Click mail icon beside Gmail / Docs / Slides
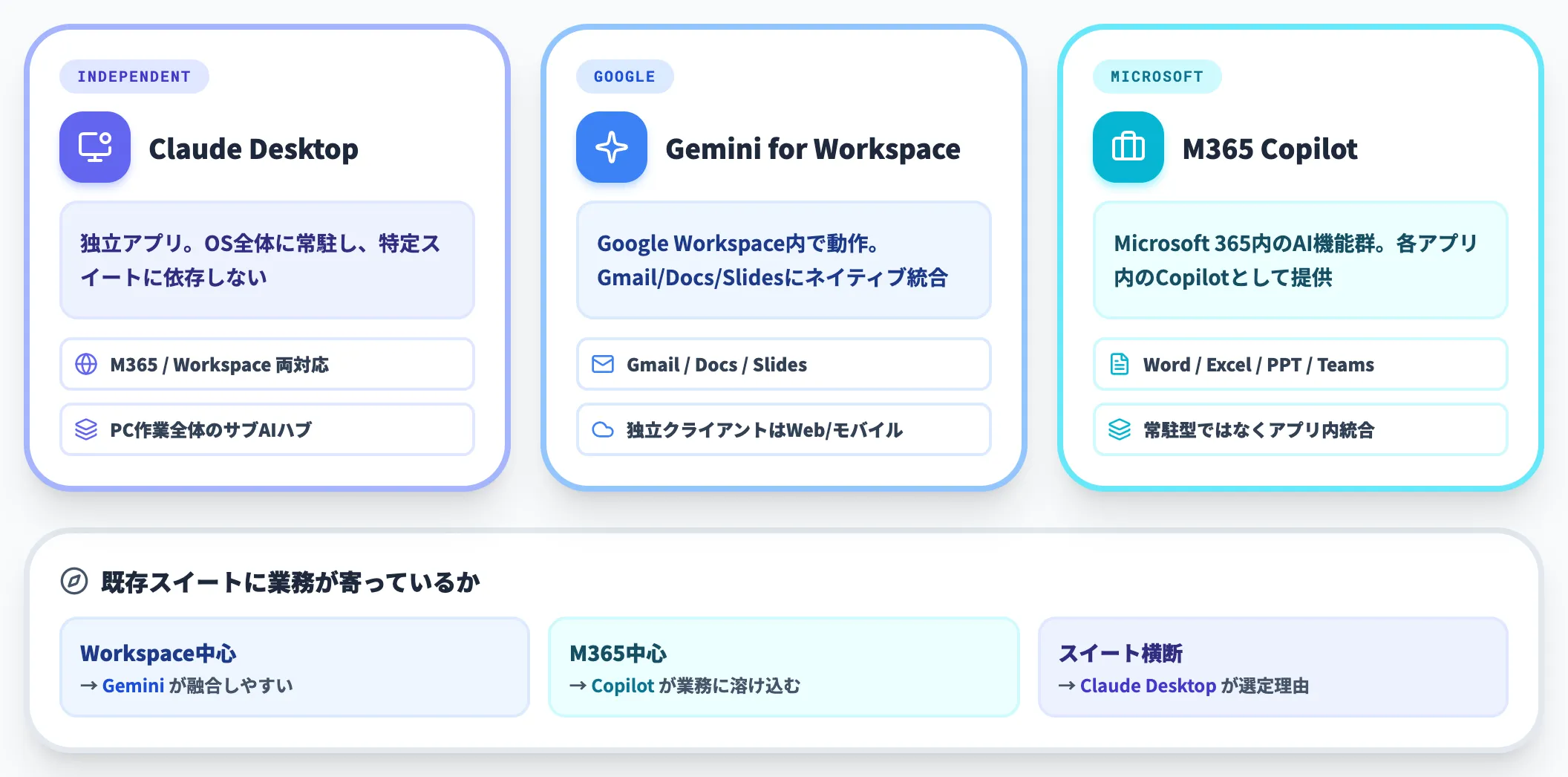The height and width of the screenshot is (777, 1568). point(603,364)
